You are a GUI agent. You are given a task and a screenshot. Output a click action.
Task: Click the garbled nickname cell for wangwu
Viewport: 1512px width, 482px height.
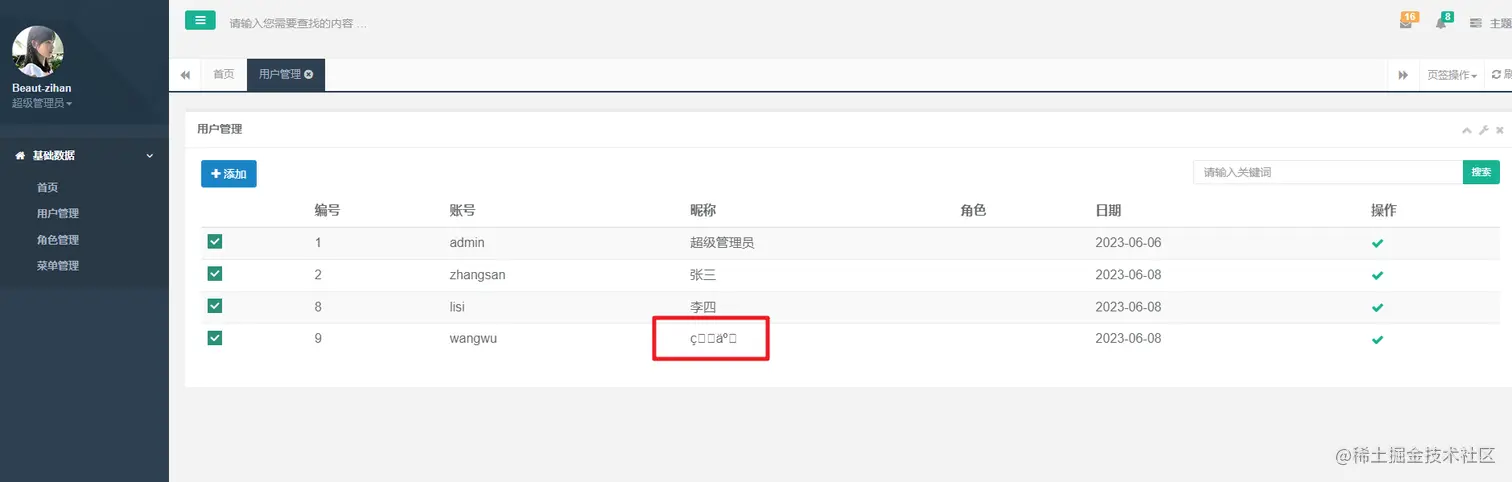point(713,338)
